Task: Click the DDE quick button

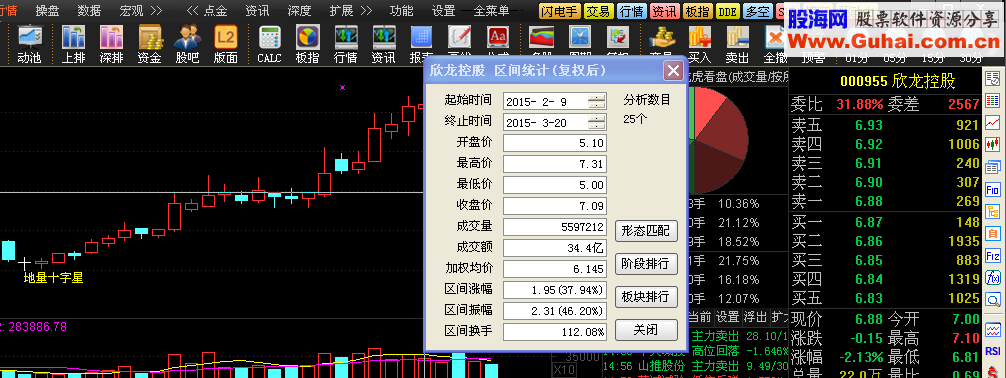Action: (728, 11)
